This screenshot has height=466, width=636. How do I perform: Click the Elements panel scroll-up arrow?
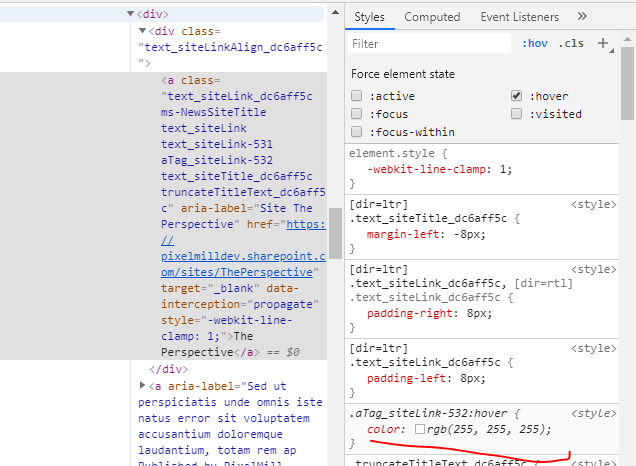pos(335,13)
